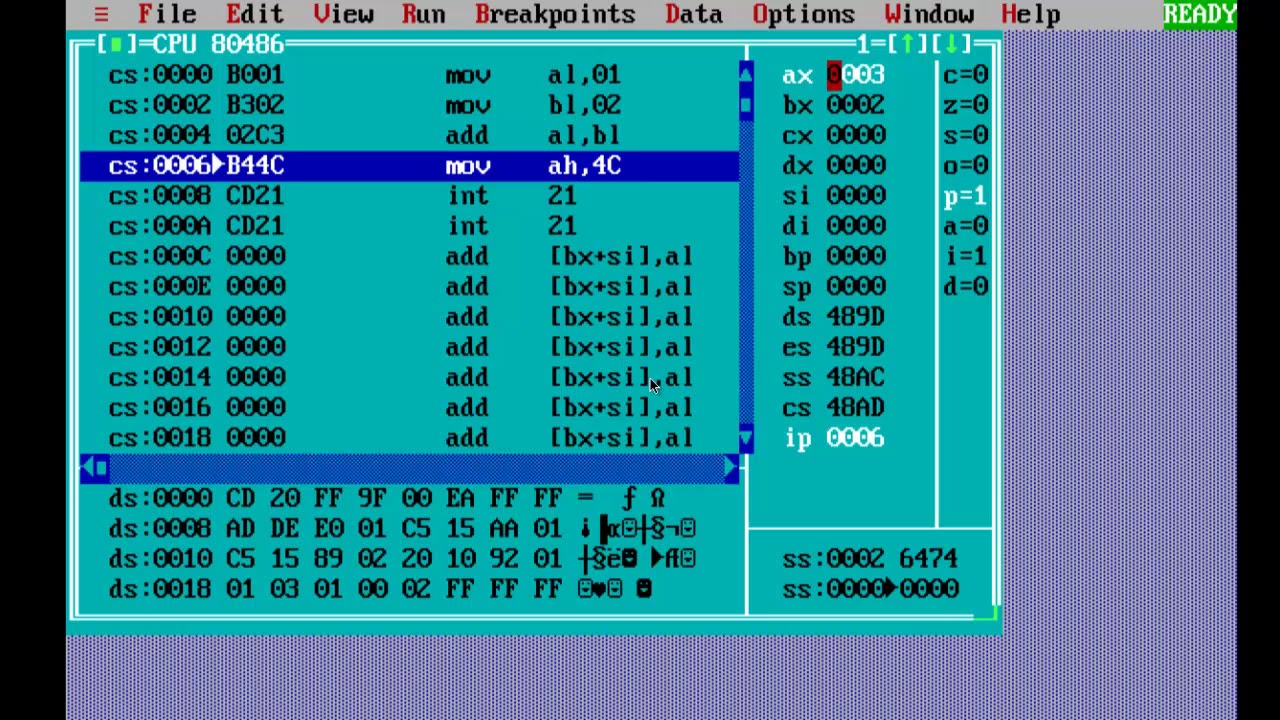This screenshot has width=1280, height=720.
Task: Click the READY status indicator
Action: coord(1200,14)
